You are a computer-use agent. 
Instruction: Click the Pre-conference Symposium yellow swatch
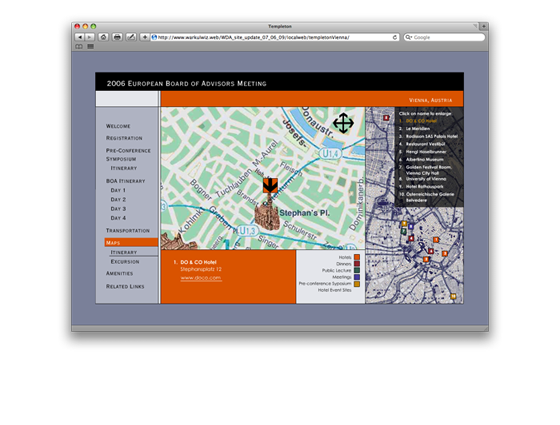pyautogui.click(x=356, y=284)
